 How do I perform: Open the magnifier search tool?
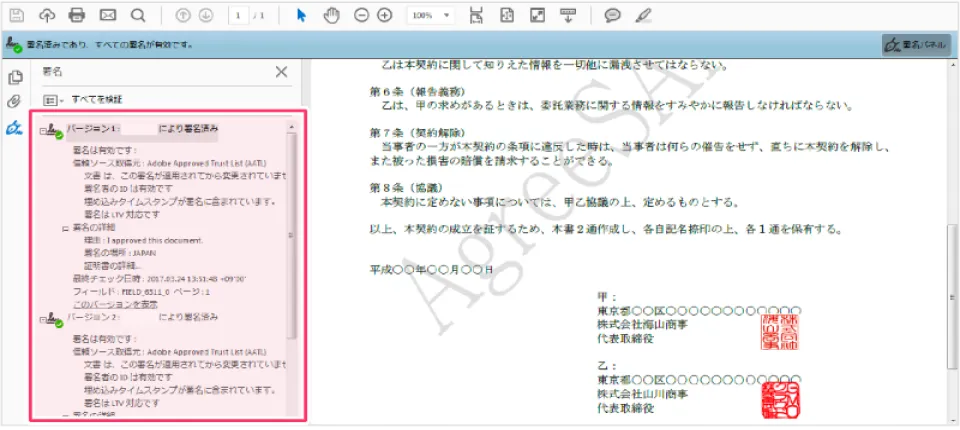(138, 15)
